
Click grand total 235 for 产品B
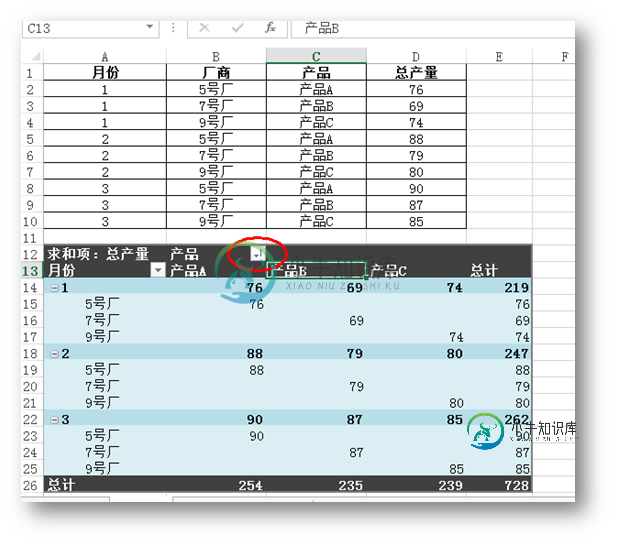(x=350, y=485)
